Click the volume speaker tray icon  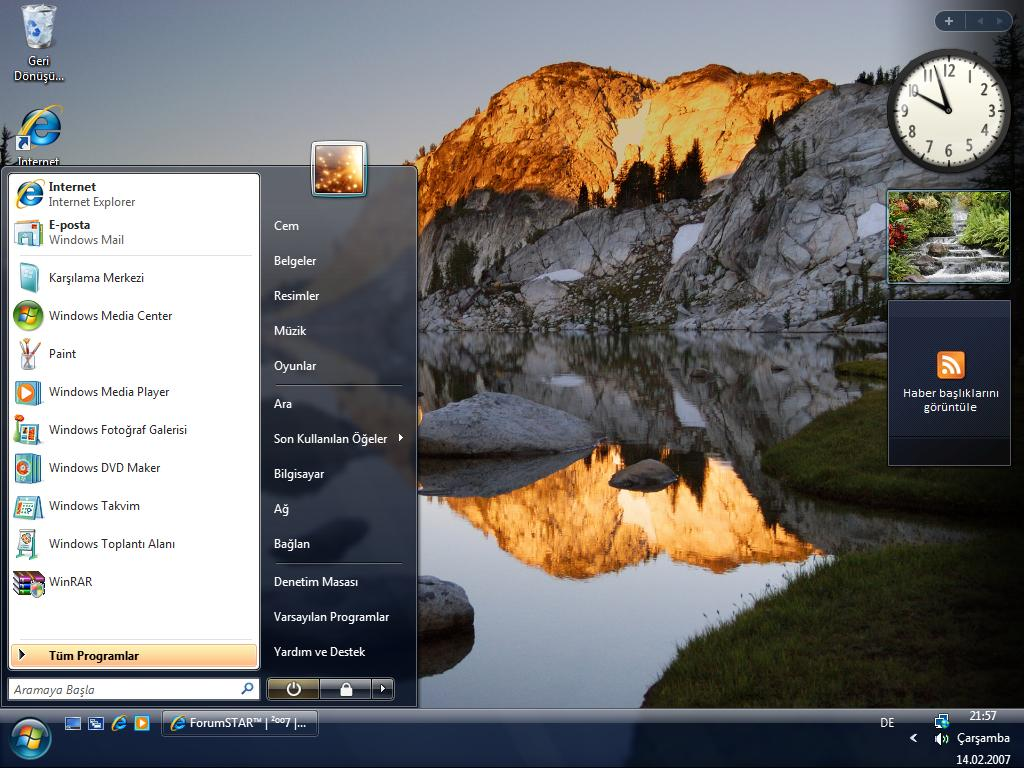[x=941, y=739]
